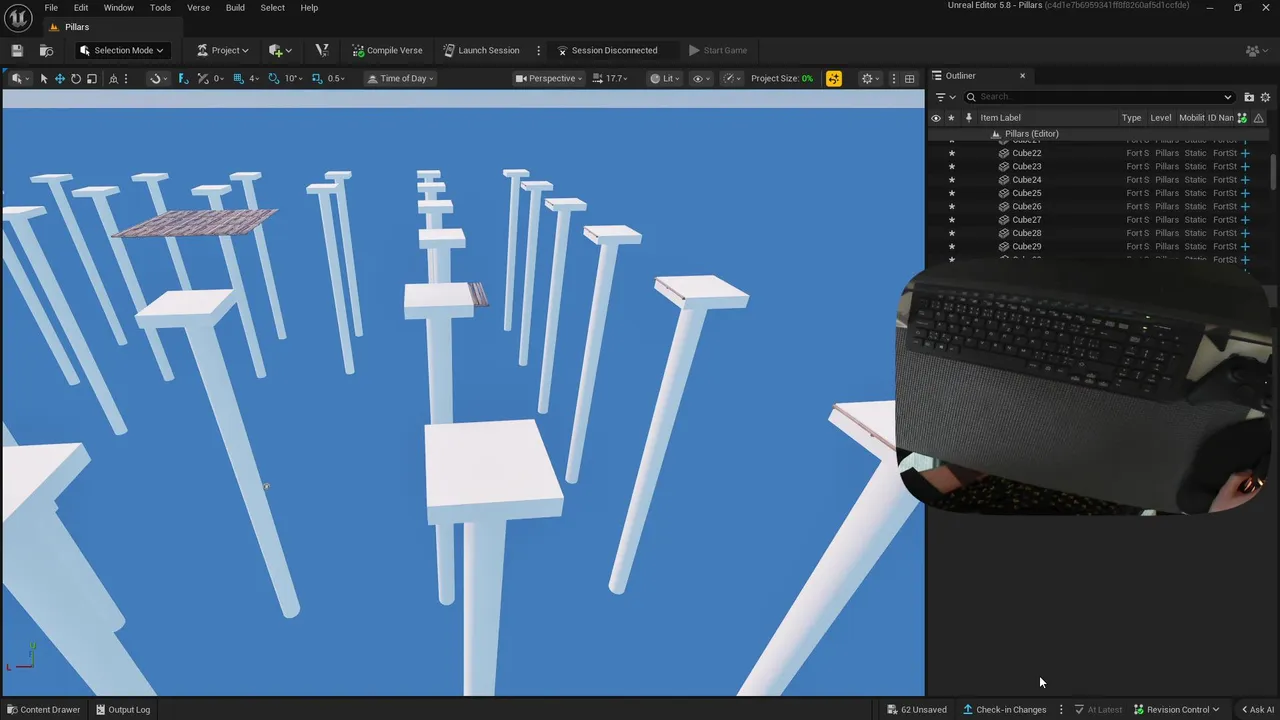Open session options three-dot menu
Image resolution: width=1280 pixels, height=720 pixels.
(538, 50)
